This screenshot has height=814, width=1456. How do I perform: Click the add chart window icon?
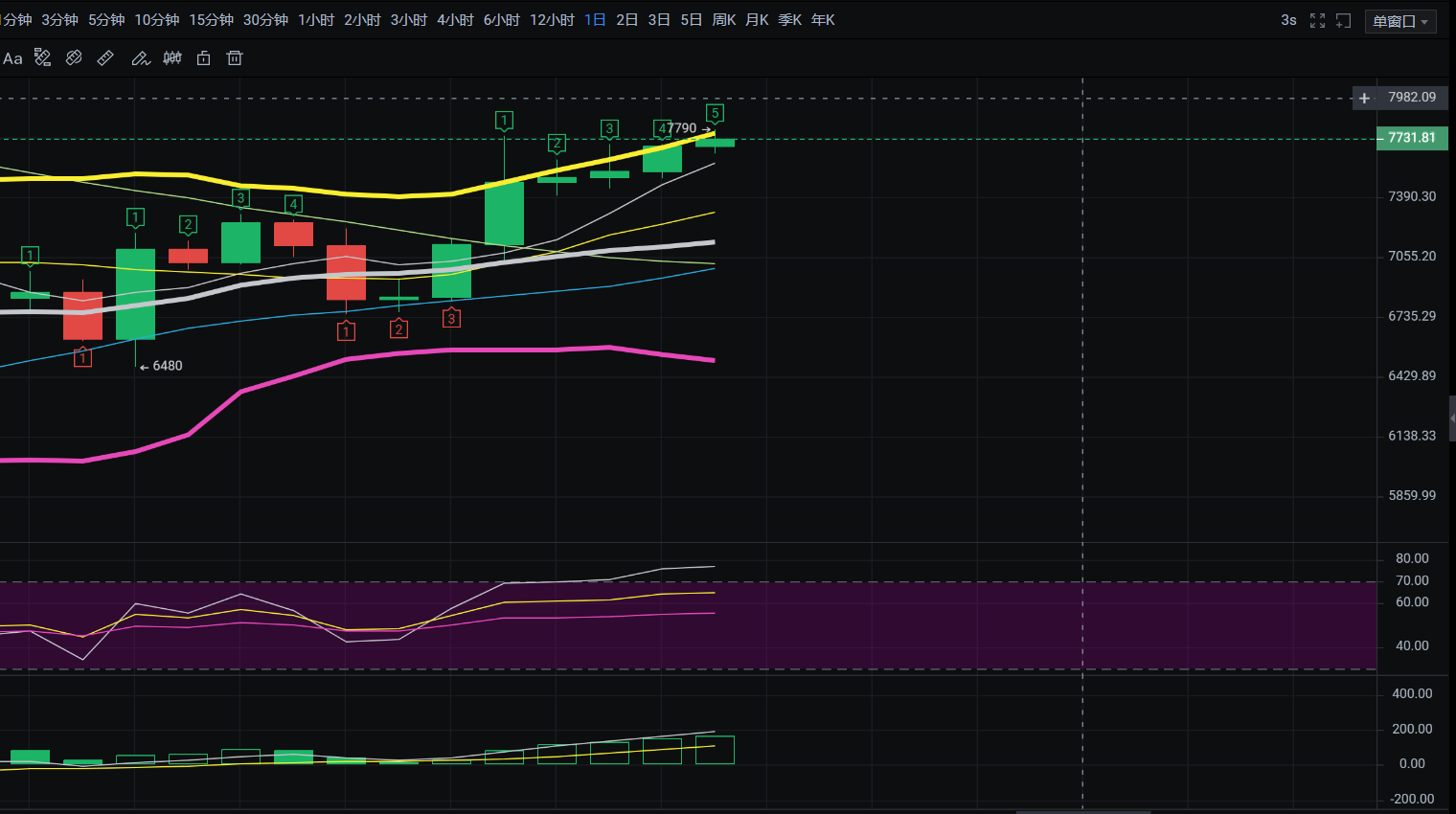point(1344,20)
